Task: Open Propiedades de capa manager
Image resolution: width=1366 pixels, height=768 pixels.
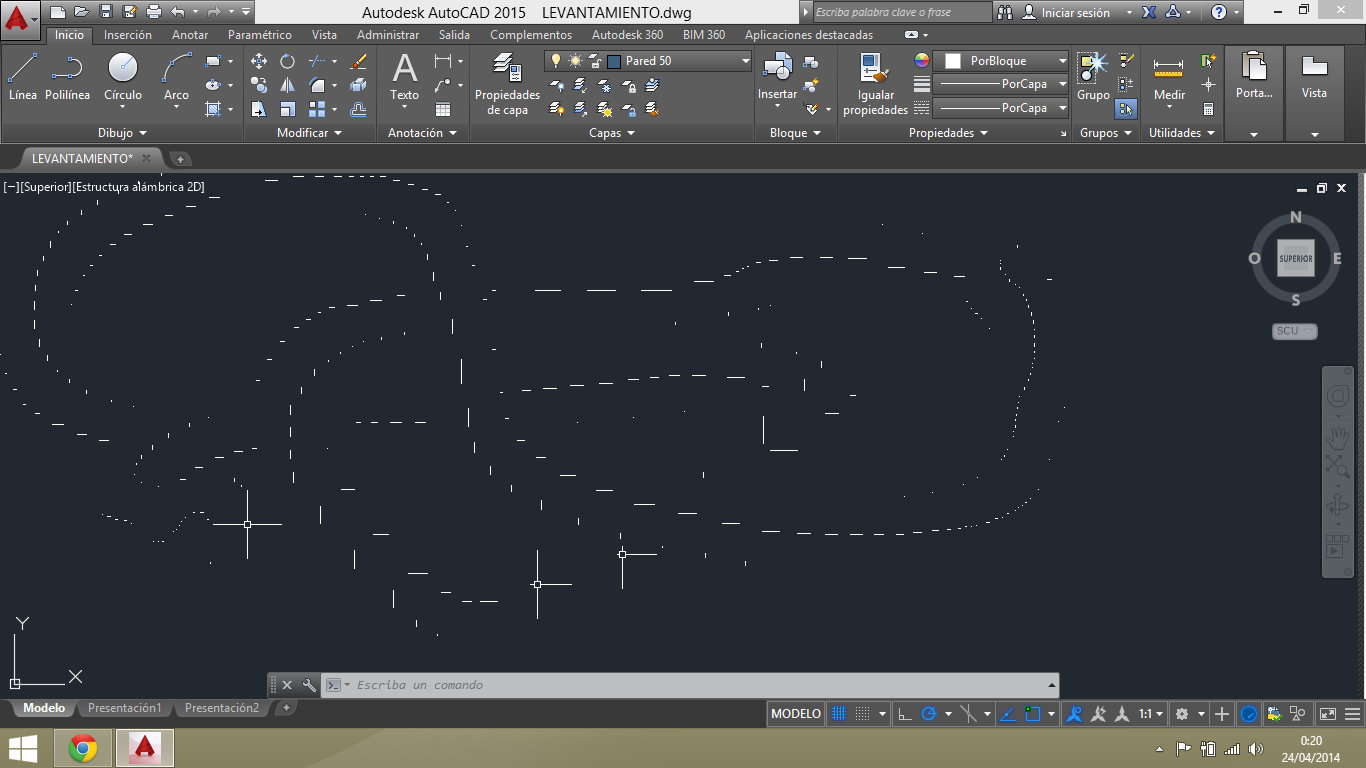Action: coord(507,84)
